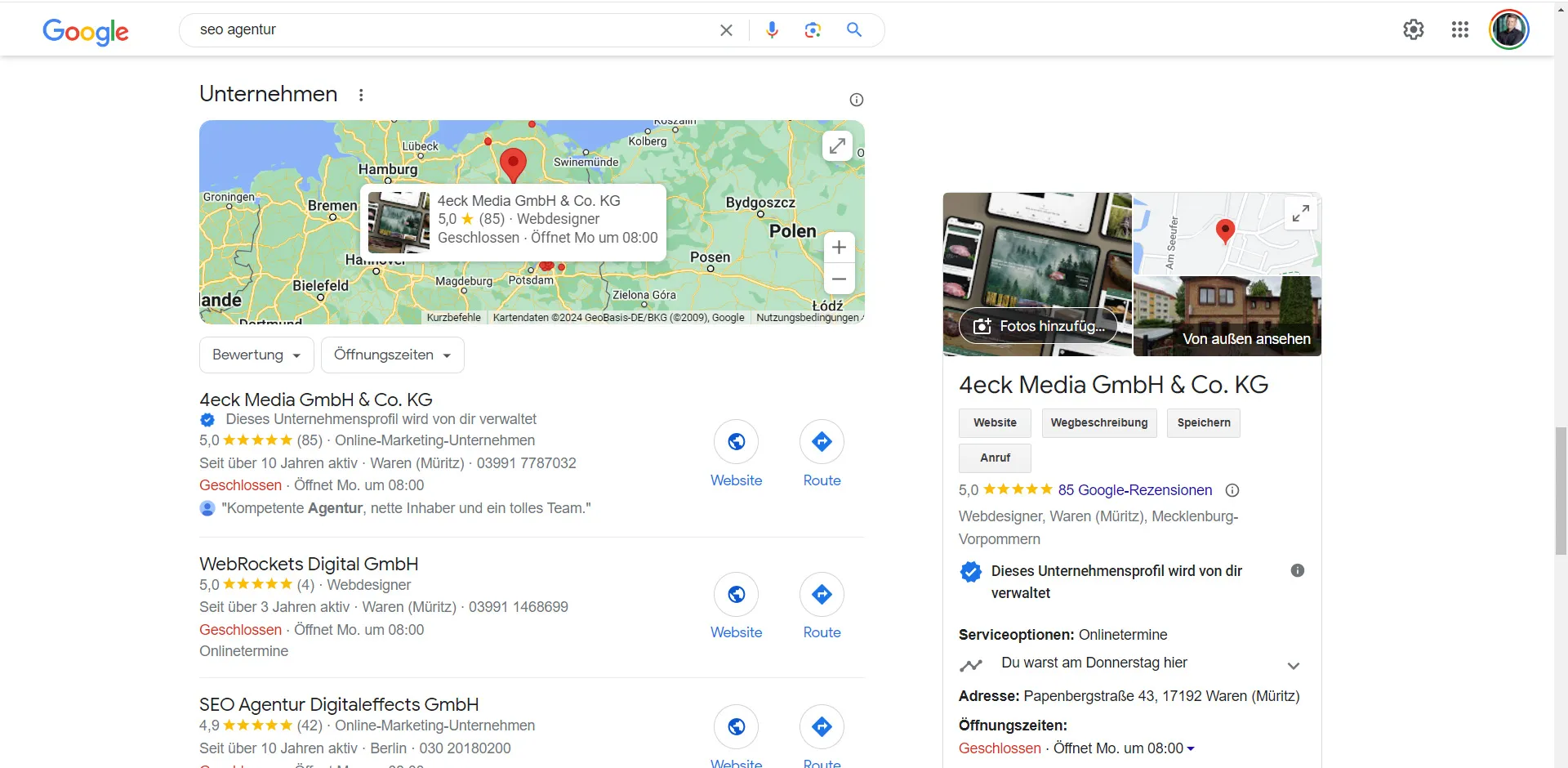Start voice search with microphone icon

click(772, 30)
